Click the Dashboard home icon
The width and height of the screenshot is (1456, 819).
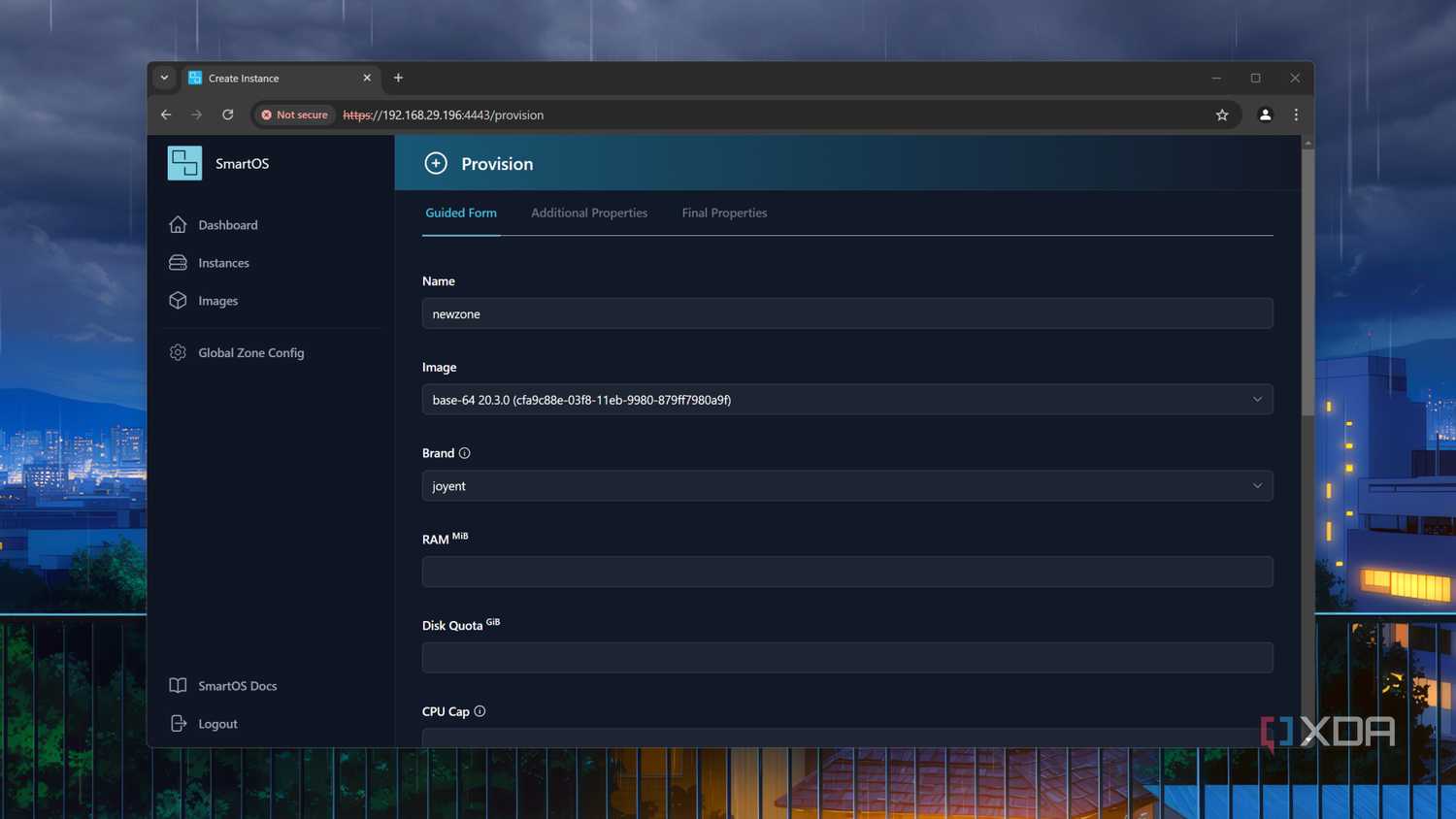click(x=178, y=225)
